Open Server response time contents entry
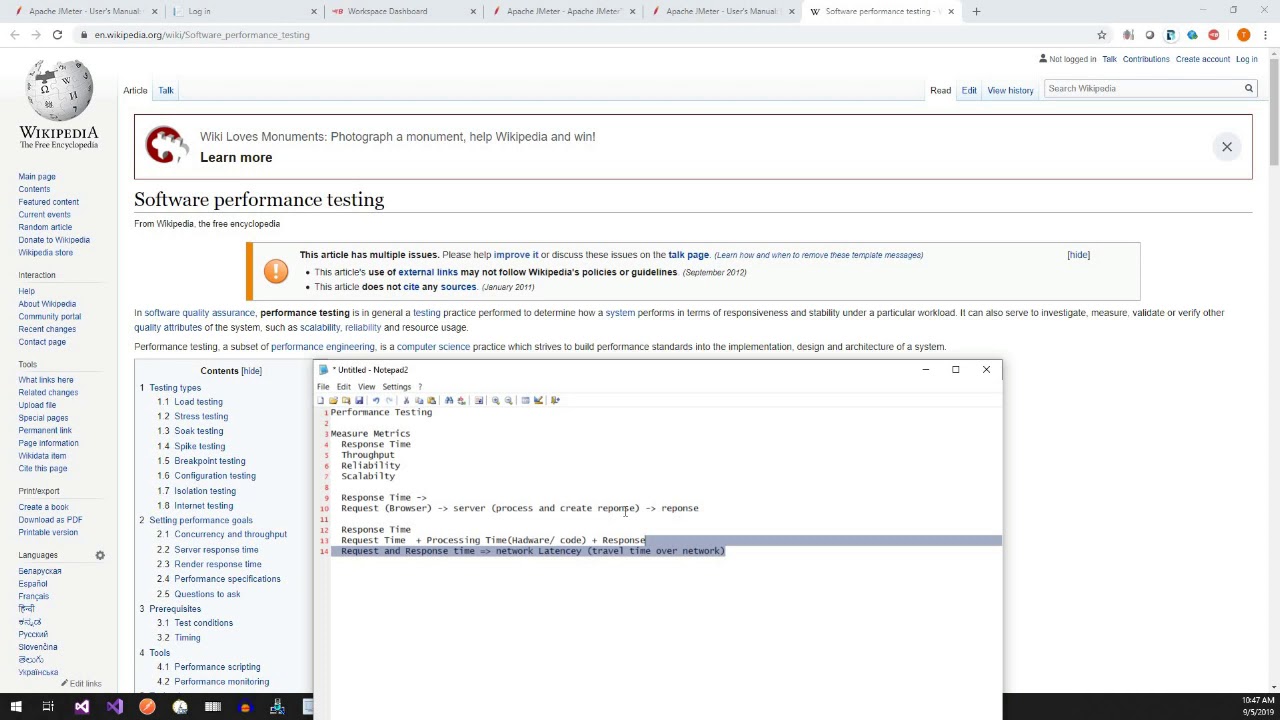The width and height of the screenshot is (1280, 720). coord(216,550)
